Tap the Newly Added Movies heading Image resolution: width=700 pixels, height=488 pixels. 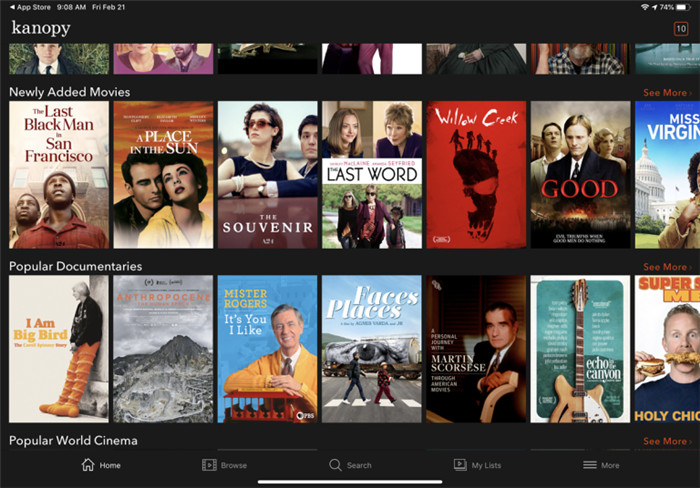pos(70,92)
